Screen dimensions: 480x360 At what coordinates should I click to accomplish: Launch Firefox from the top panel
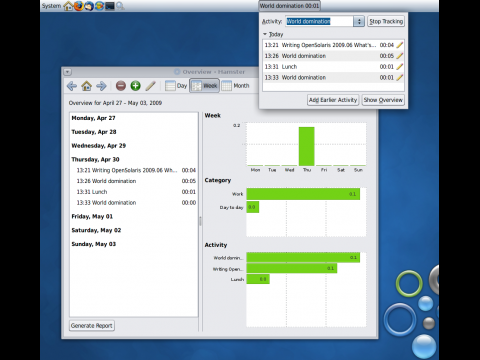[x=79, y=6]
